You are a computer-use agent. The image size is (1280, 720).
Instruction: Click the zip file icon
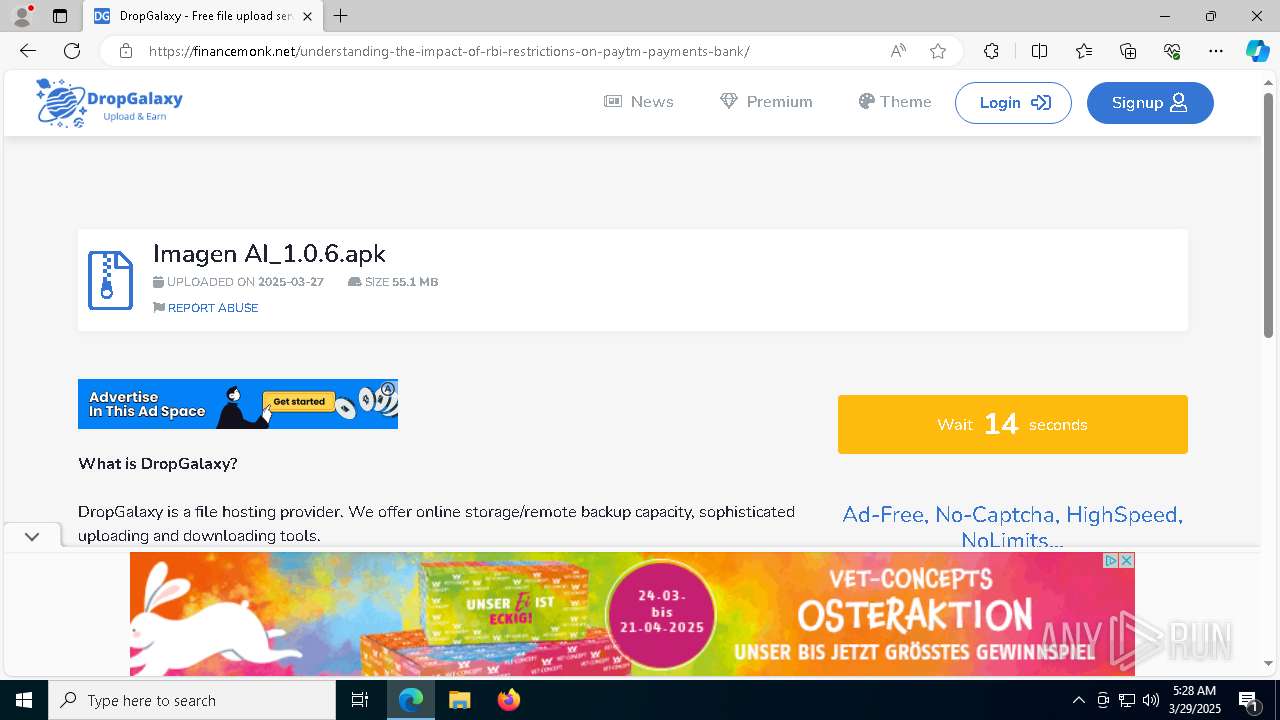110,280
